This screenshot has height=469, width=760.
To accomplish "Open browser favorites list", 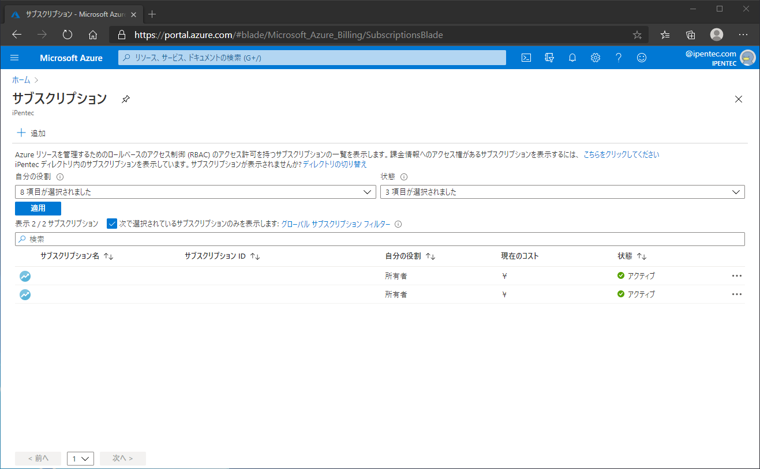I will (x=665, y=35).
